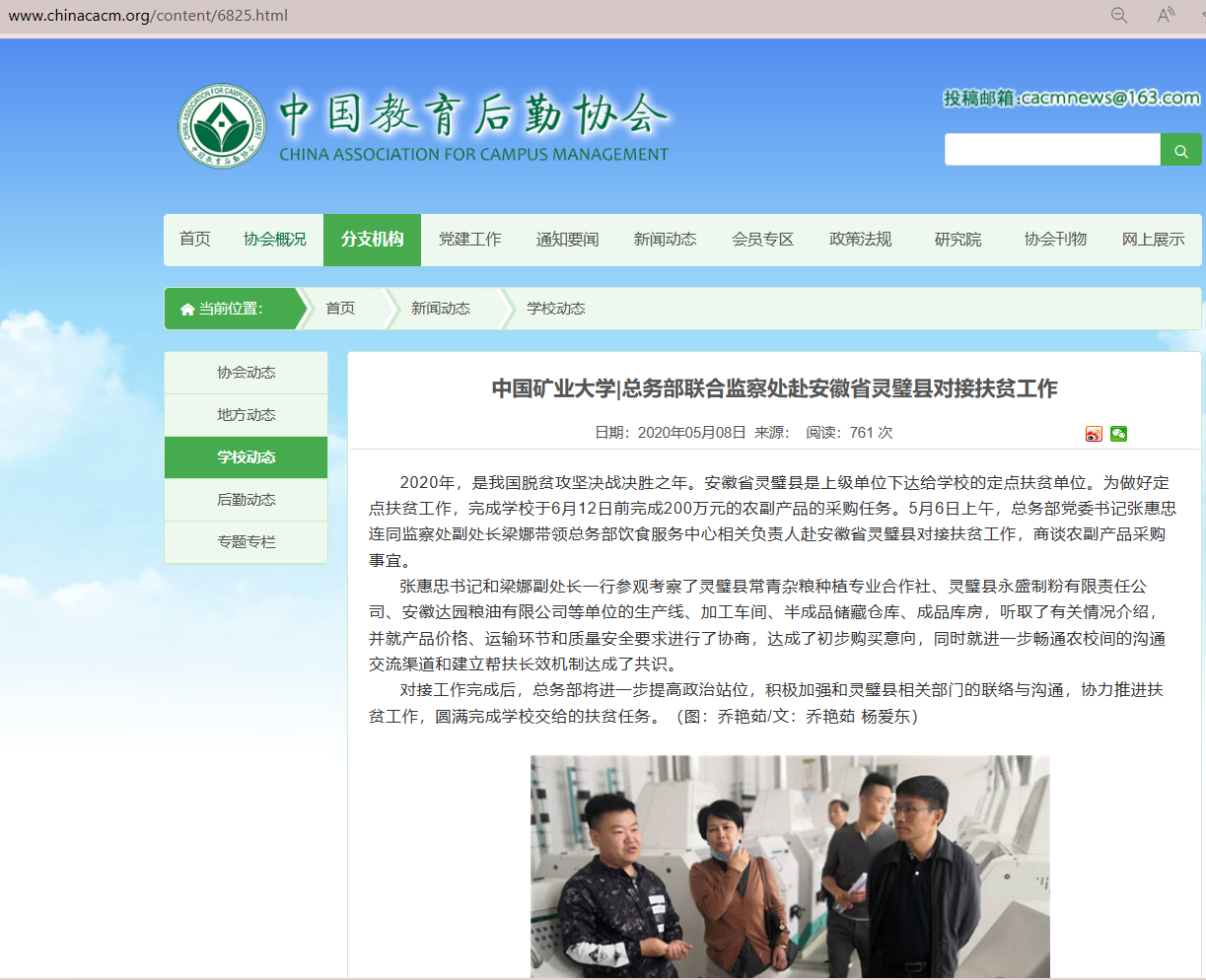
Task: Click 新闻动态 in the breadcrumb
Action: tap(441, 309)
